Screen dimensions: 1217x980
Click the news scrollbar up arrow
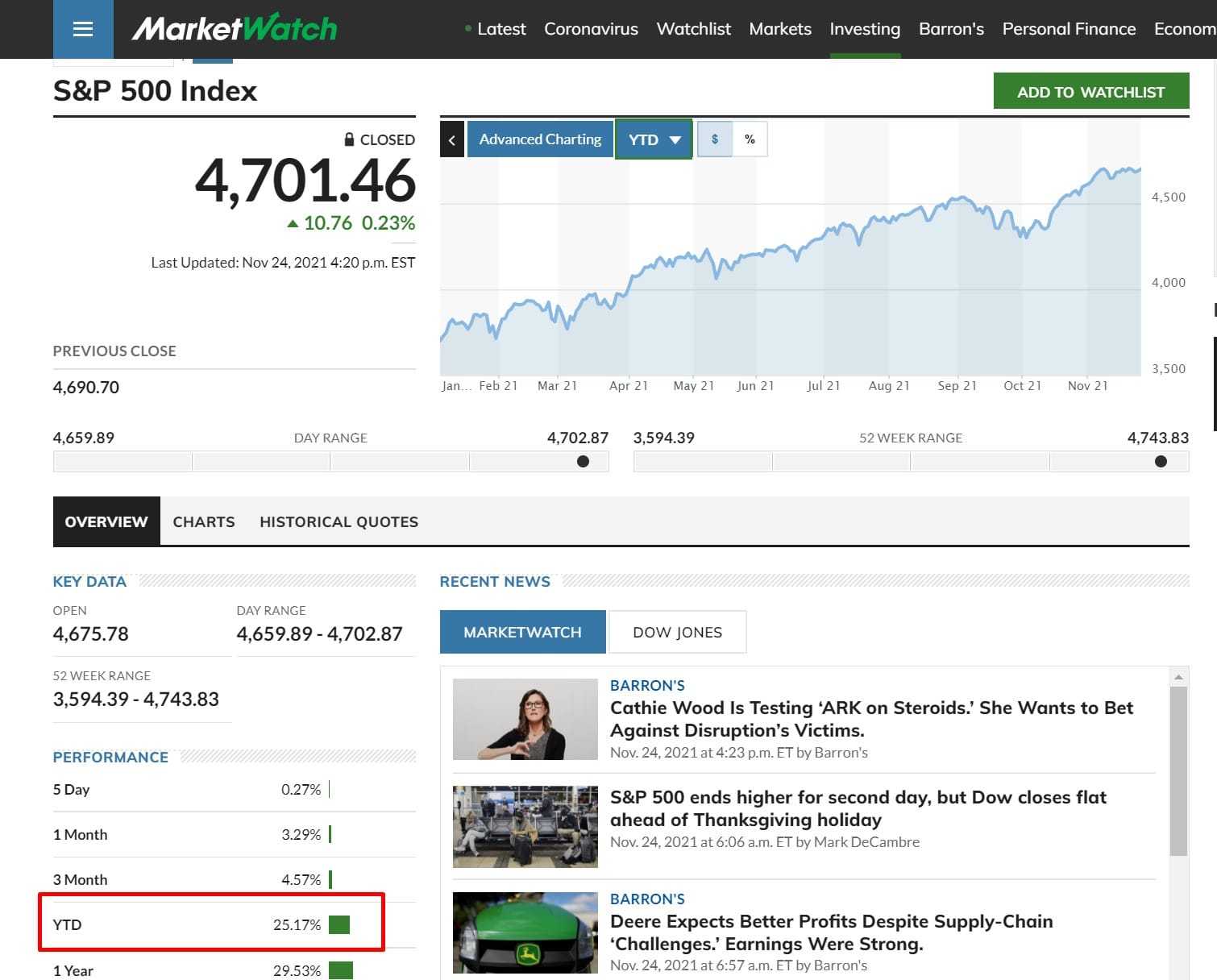(1178, 677)
